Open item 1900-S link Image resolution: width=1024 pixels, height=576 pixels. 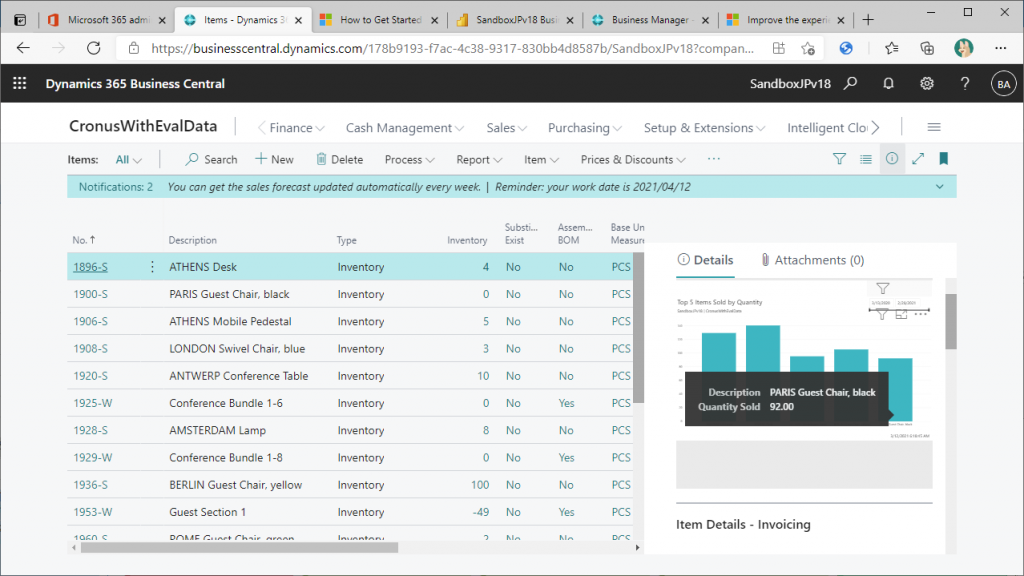point(90,294)
